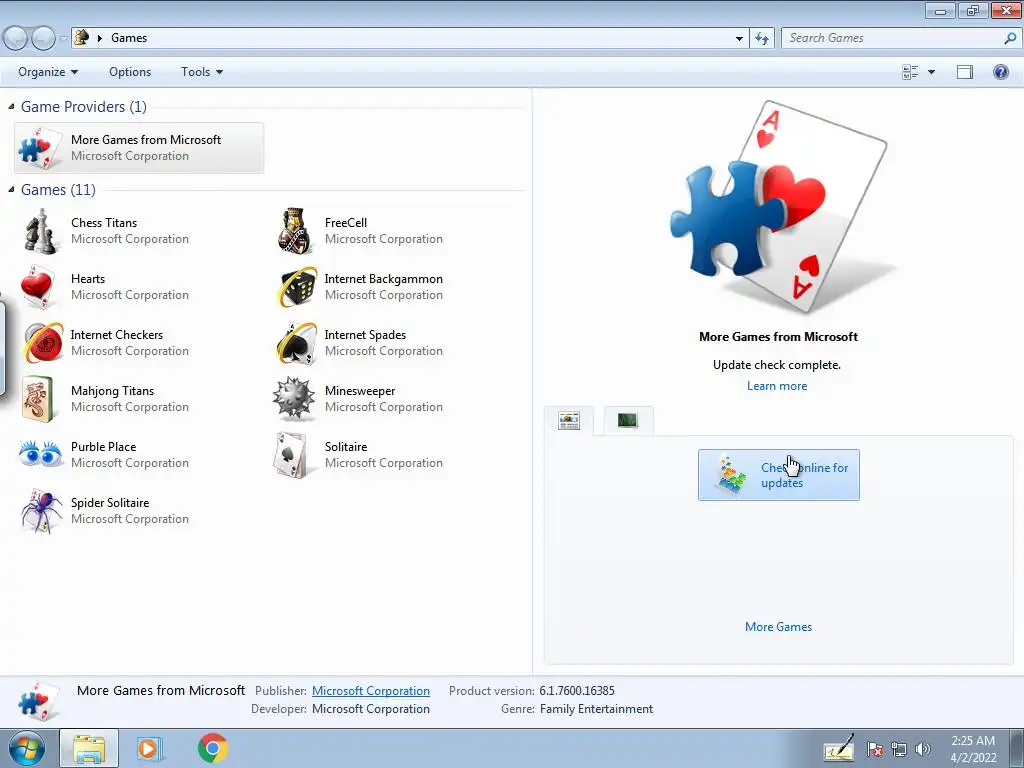Open the Learn more link
This screenshot has width=1024, height=768.
click(777, 386)
